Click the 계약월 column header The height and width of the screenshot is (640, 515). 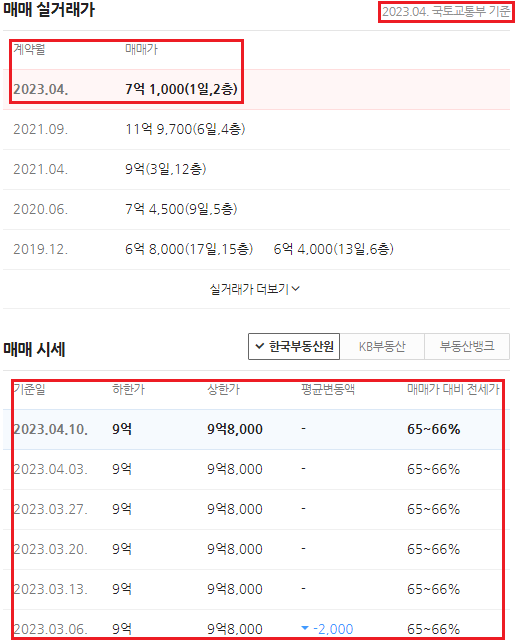[29, 49]
